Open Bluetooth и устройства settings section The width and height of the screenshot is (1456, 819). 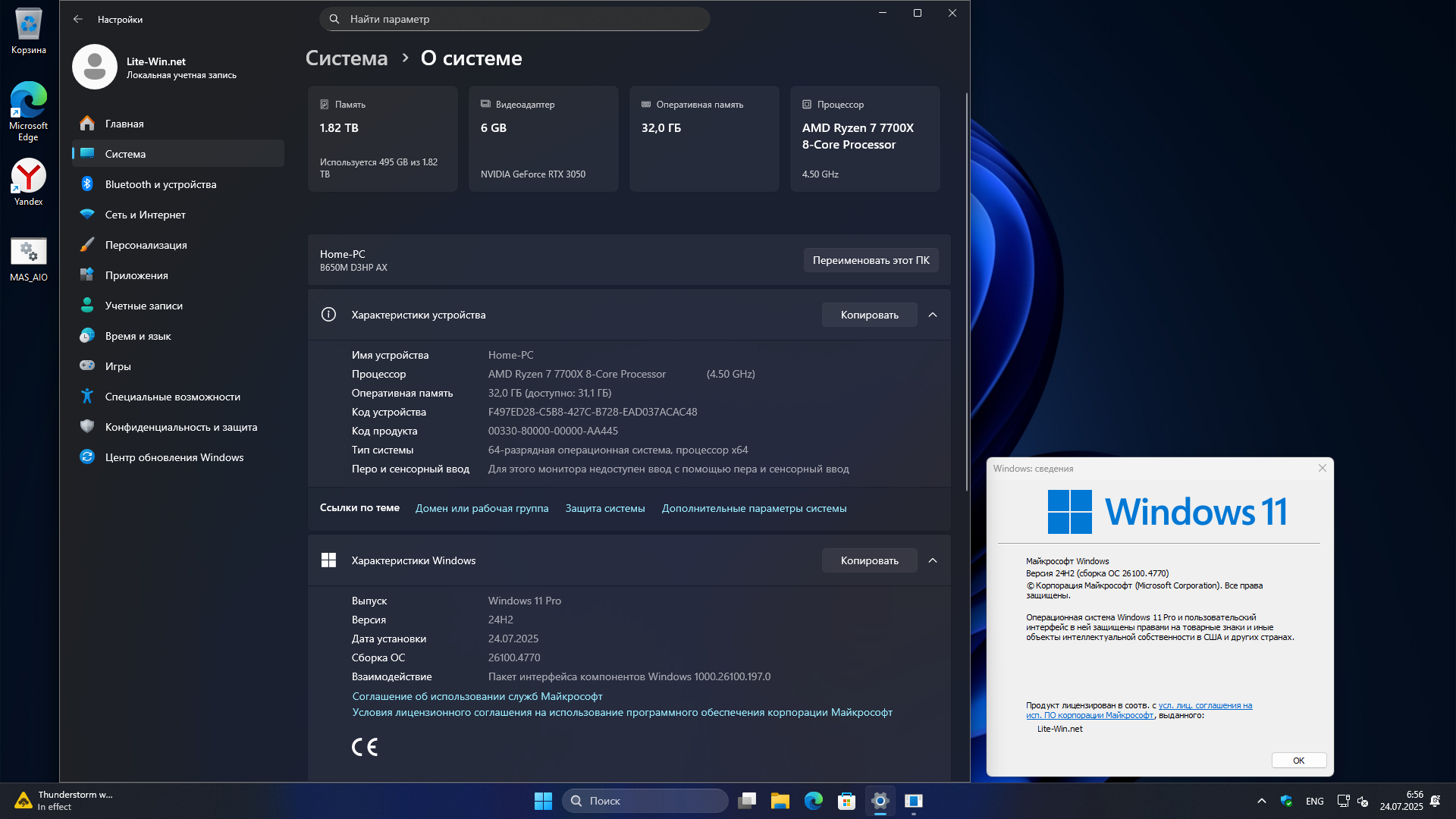click(x=161, y=184)
